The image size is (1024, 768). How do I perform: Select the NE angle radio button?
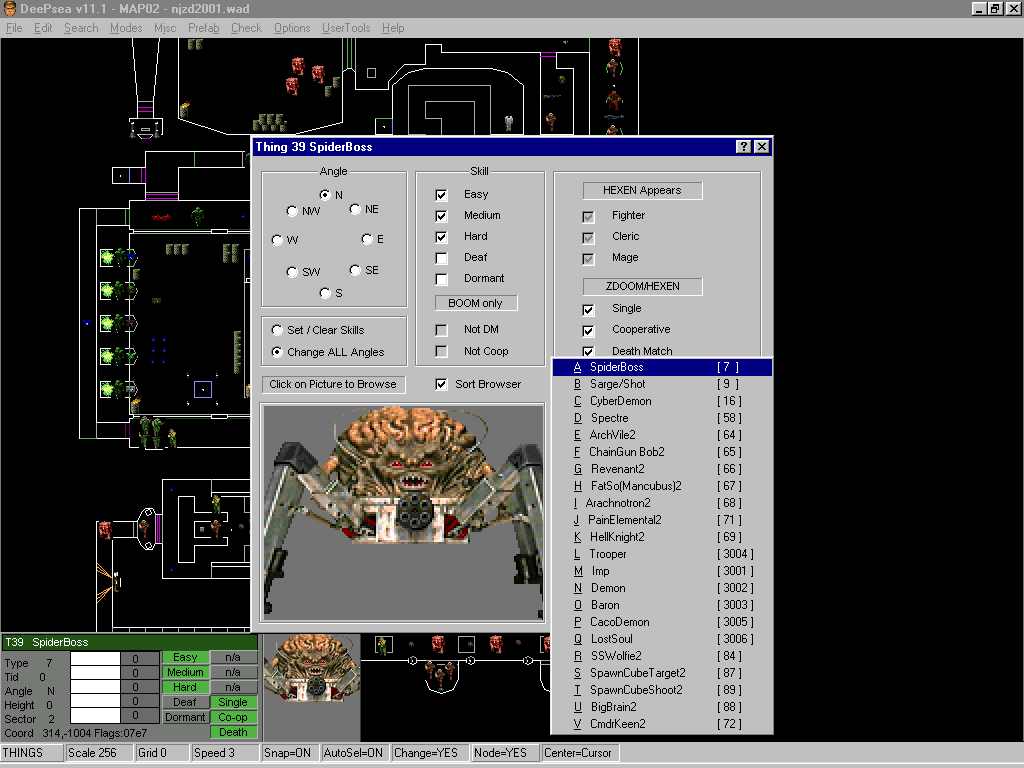click(356, 210)
